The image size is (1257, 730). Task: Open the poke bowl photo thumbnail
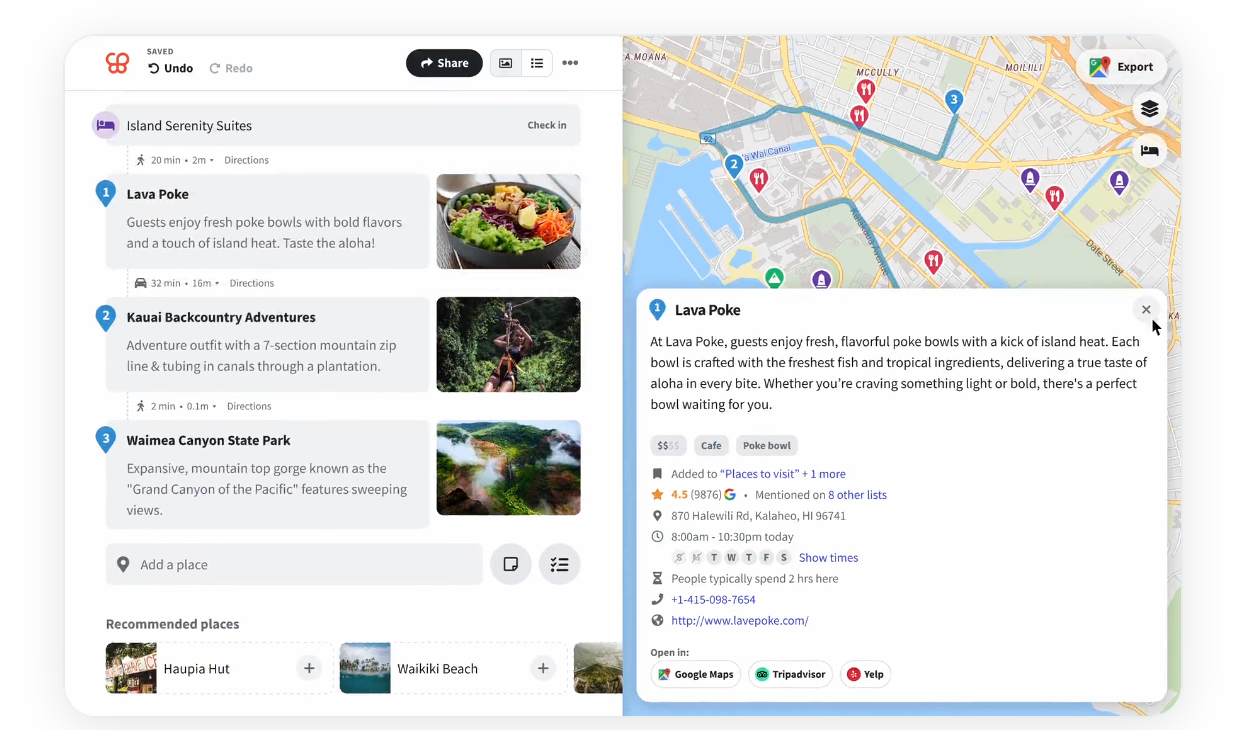point(508,221)
